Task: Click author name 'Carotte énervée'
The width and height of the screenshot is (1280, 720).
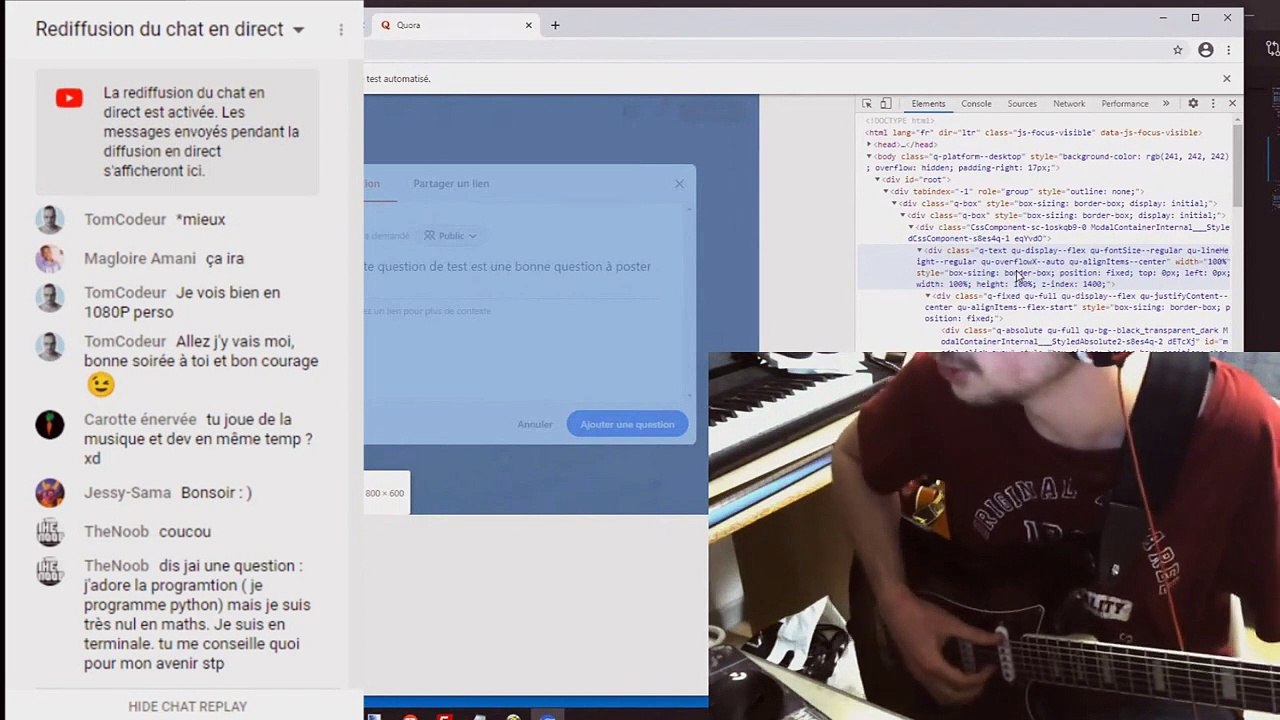Action: 140,419
